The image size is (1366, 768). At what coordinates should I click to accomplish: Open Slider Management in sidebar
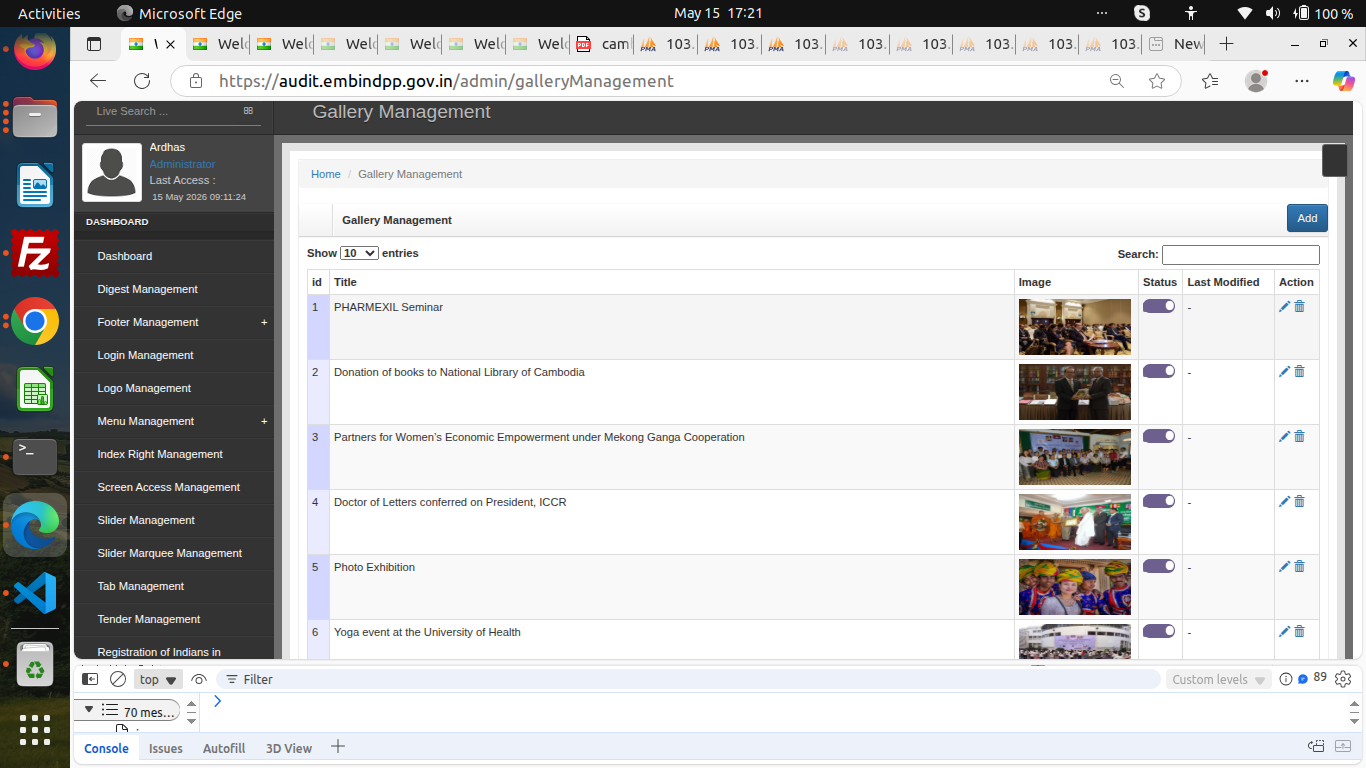point(146,520)
